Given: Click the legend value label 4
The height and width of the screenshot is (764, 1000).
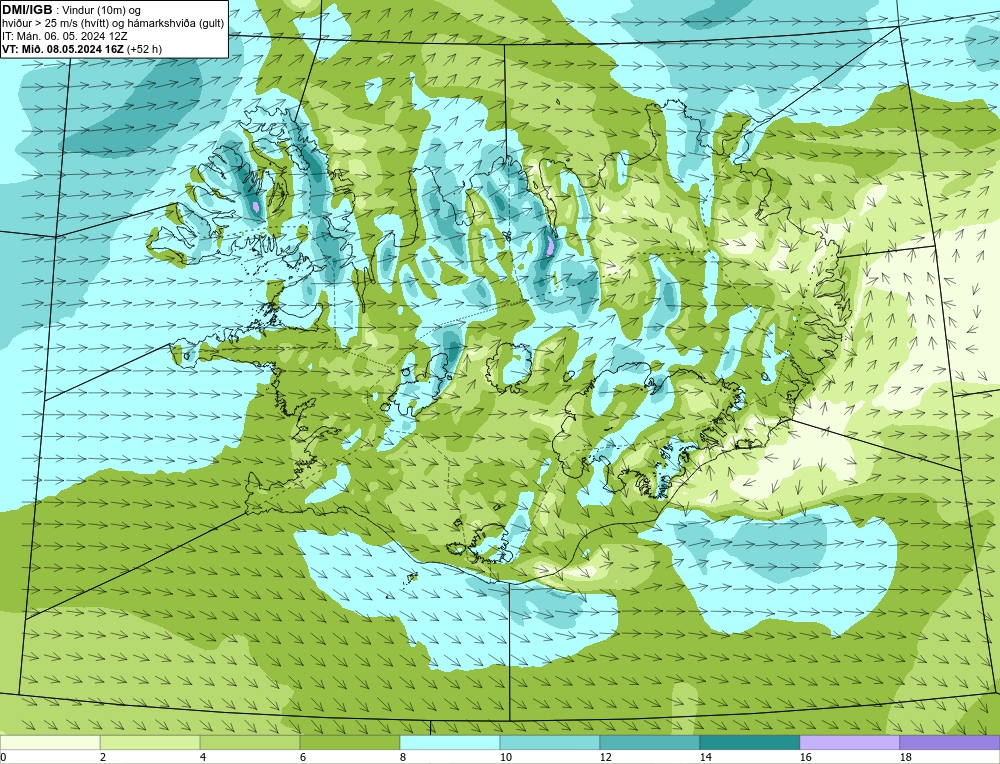Looking at the screenshot, I should coord(203,757).
